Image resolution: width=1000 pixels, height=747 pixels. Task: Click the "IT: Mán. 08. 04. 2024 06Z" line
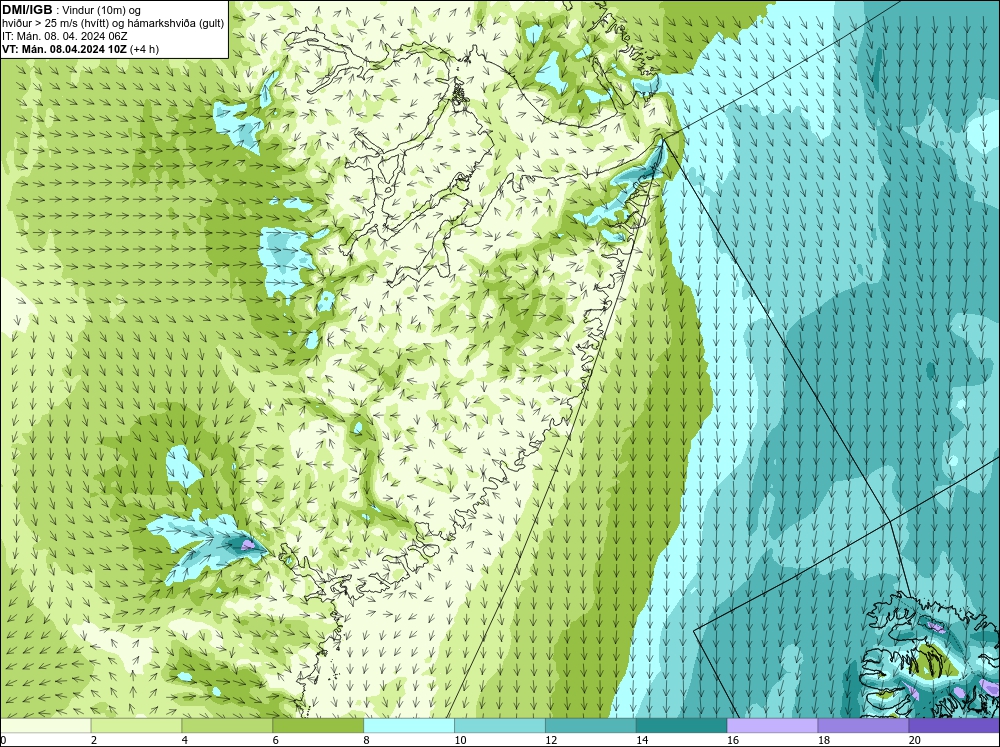coord(64,36)
